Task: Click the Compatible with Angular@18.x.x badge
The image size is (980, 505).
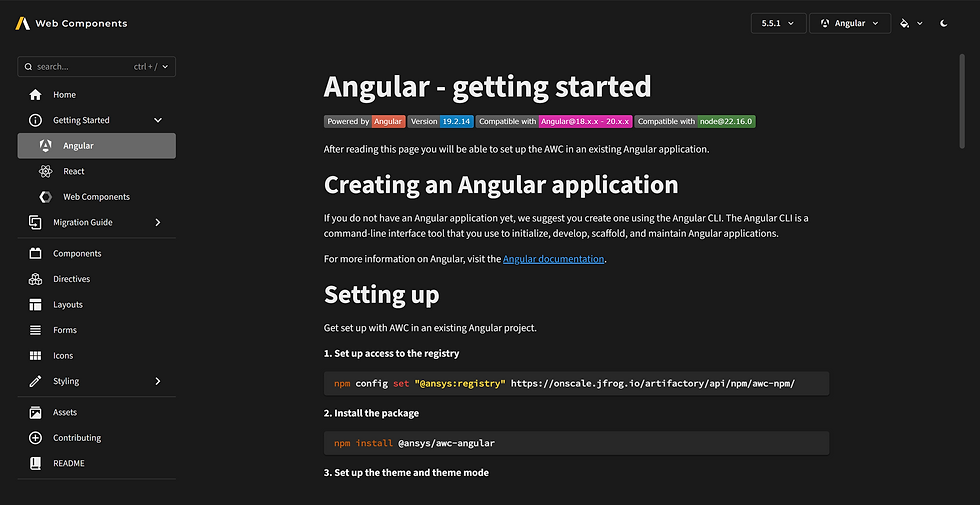Action: click(554, 121)
